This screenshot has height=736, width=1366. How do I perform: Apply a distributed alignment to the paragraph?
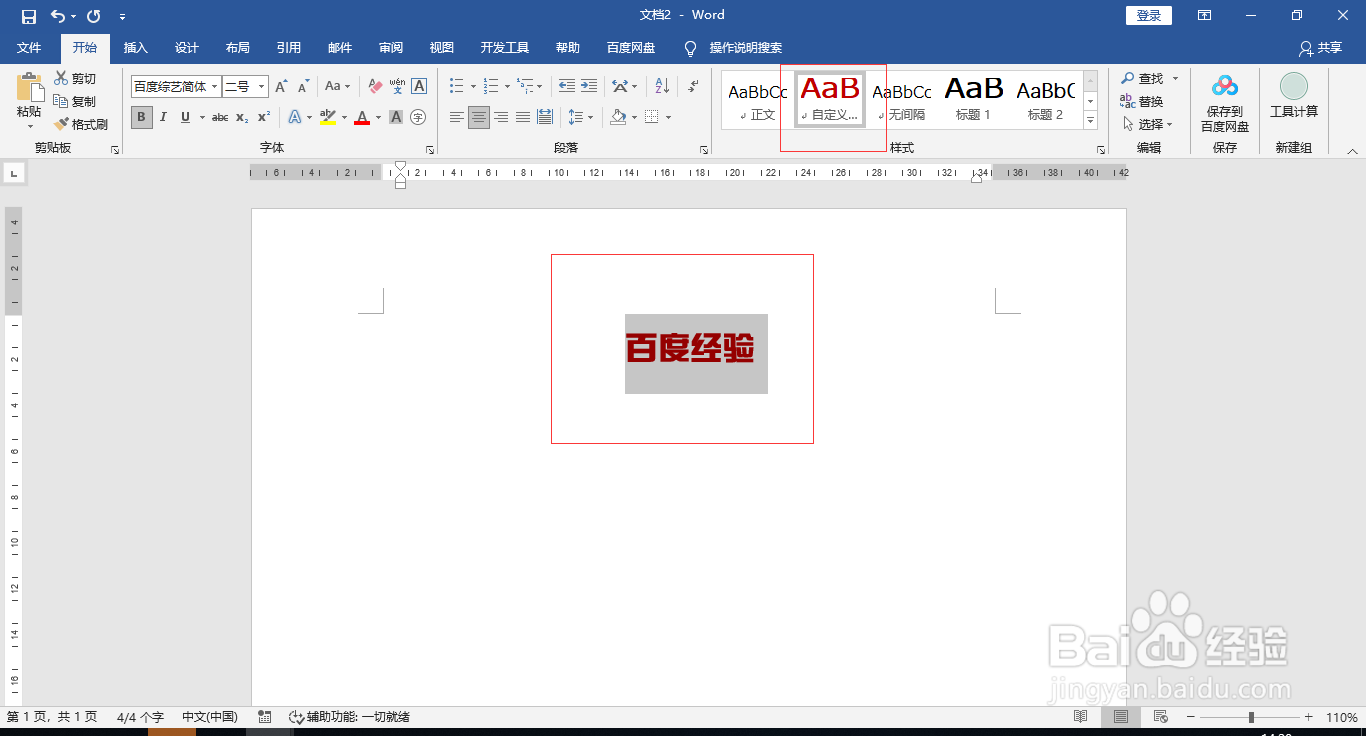545,117
